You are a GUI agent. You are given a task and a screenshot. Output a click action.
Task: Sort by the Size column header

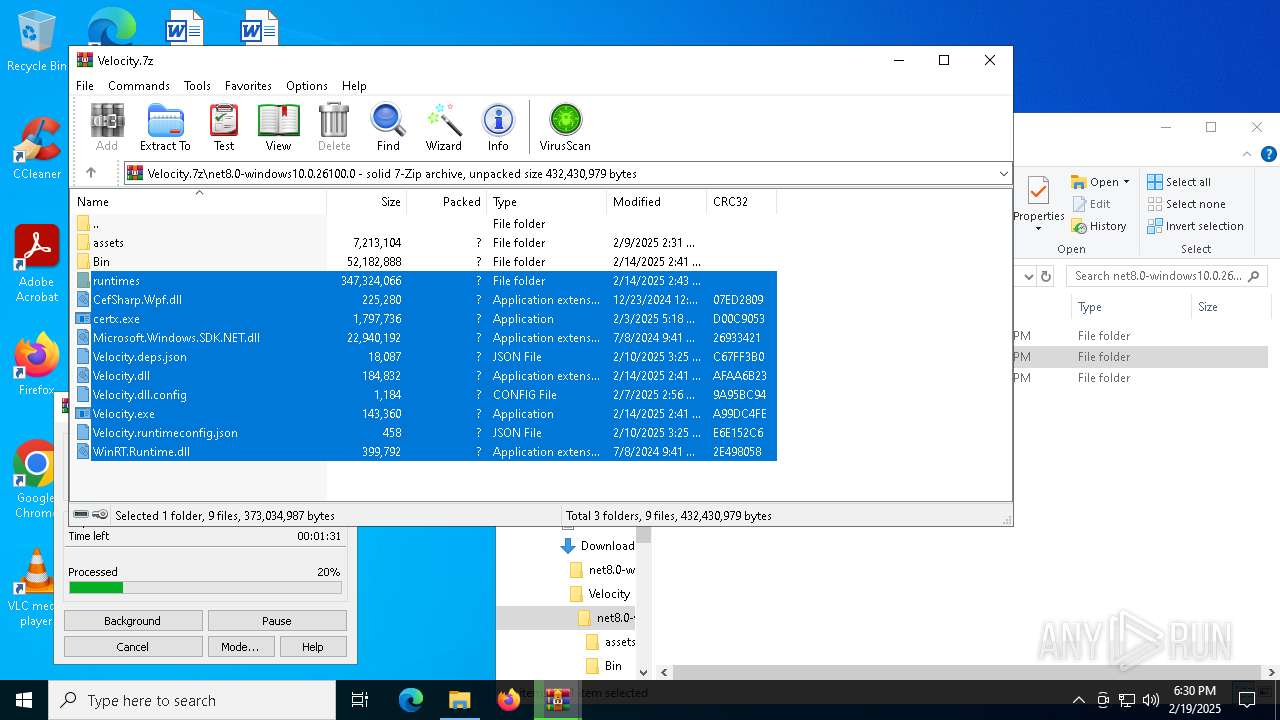(366, 202)
